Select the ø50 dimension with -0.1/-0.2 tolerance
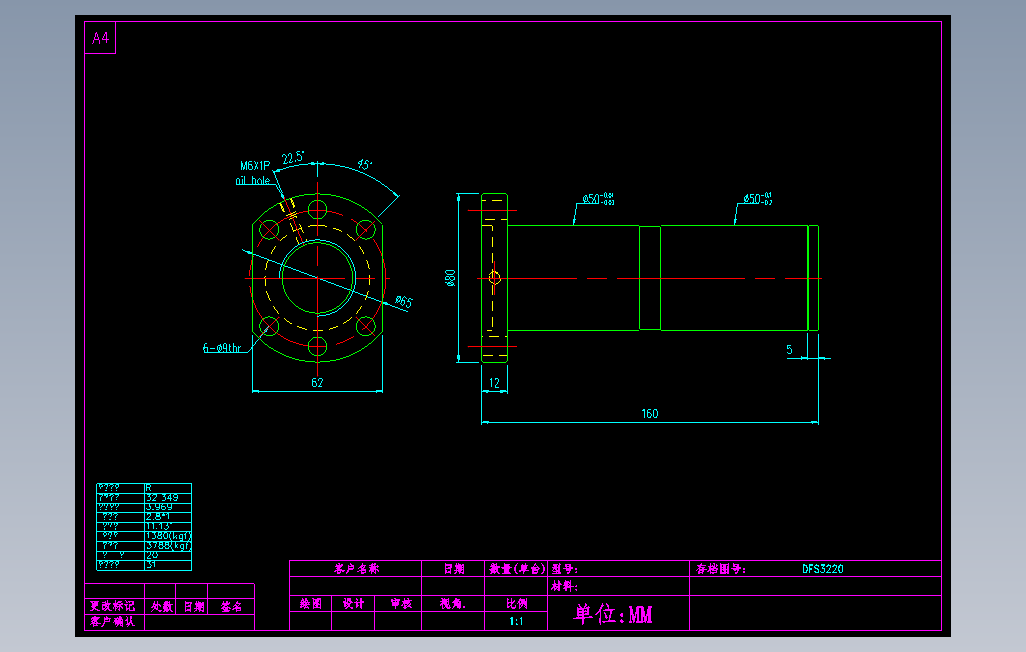 pos(758,198)
